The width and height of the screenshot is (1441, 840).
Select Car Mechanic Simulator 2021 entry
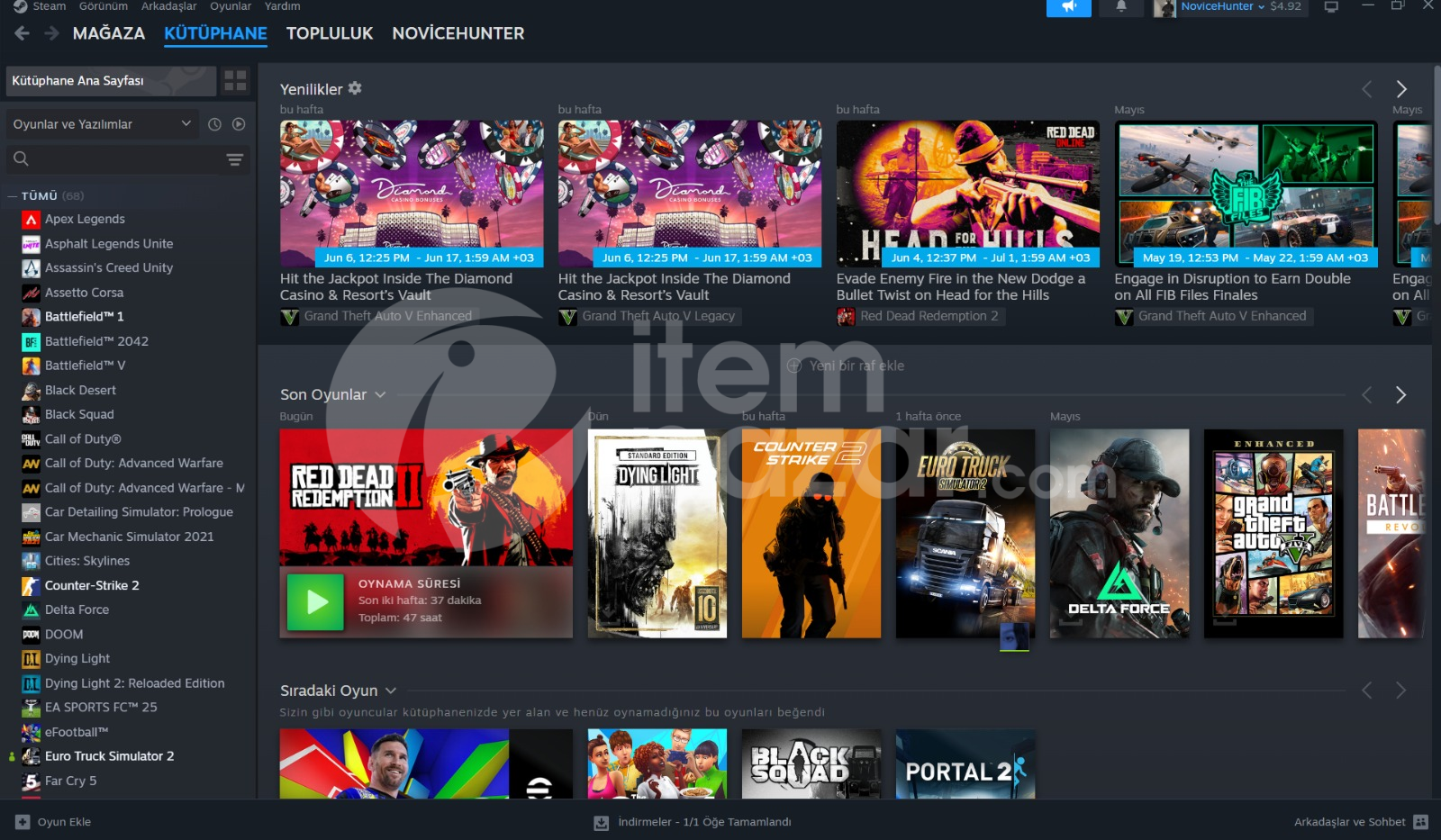click(129, 537)
